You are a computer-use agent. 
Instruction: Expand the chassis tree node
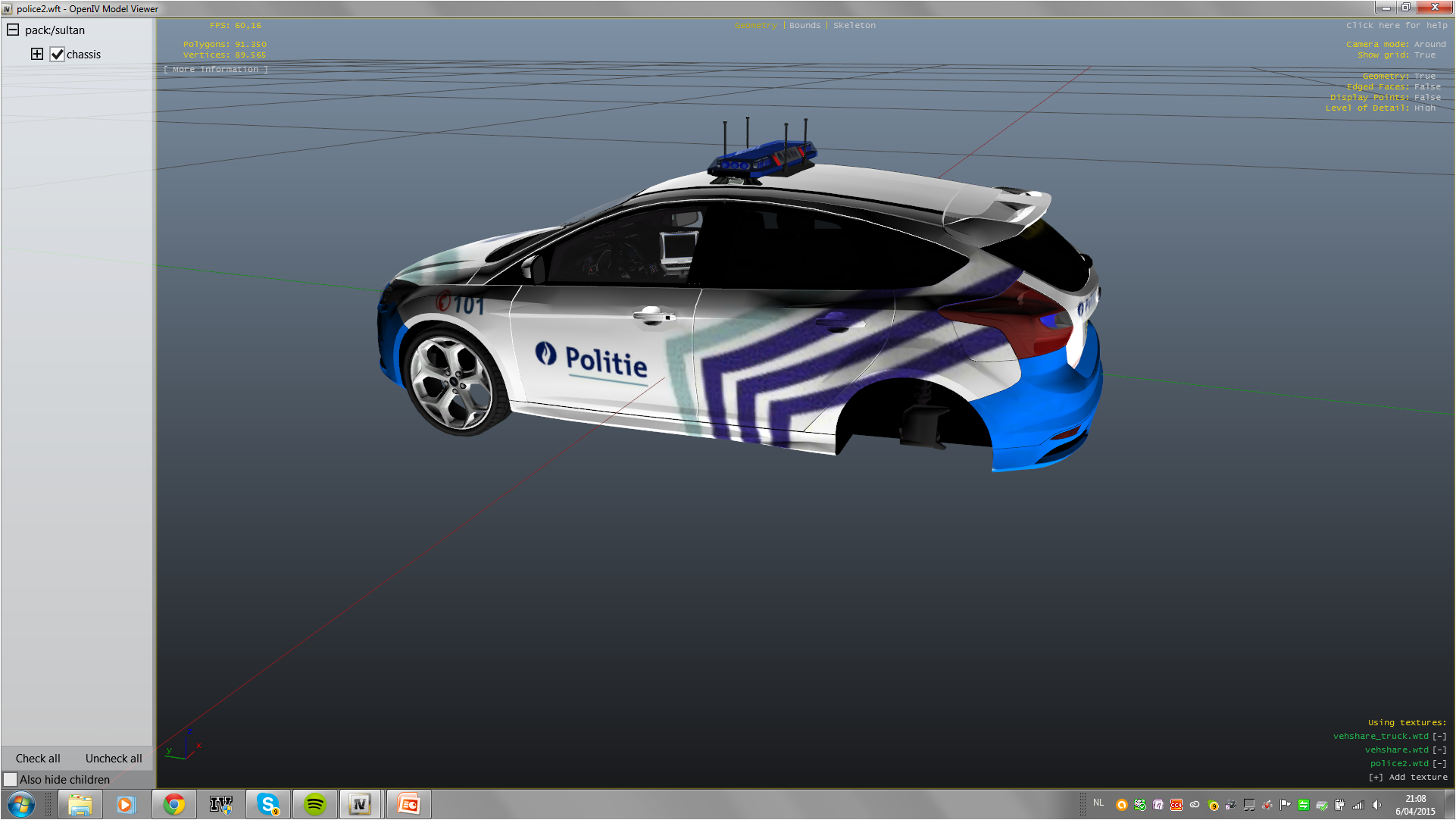[x=37, y=54]
